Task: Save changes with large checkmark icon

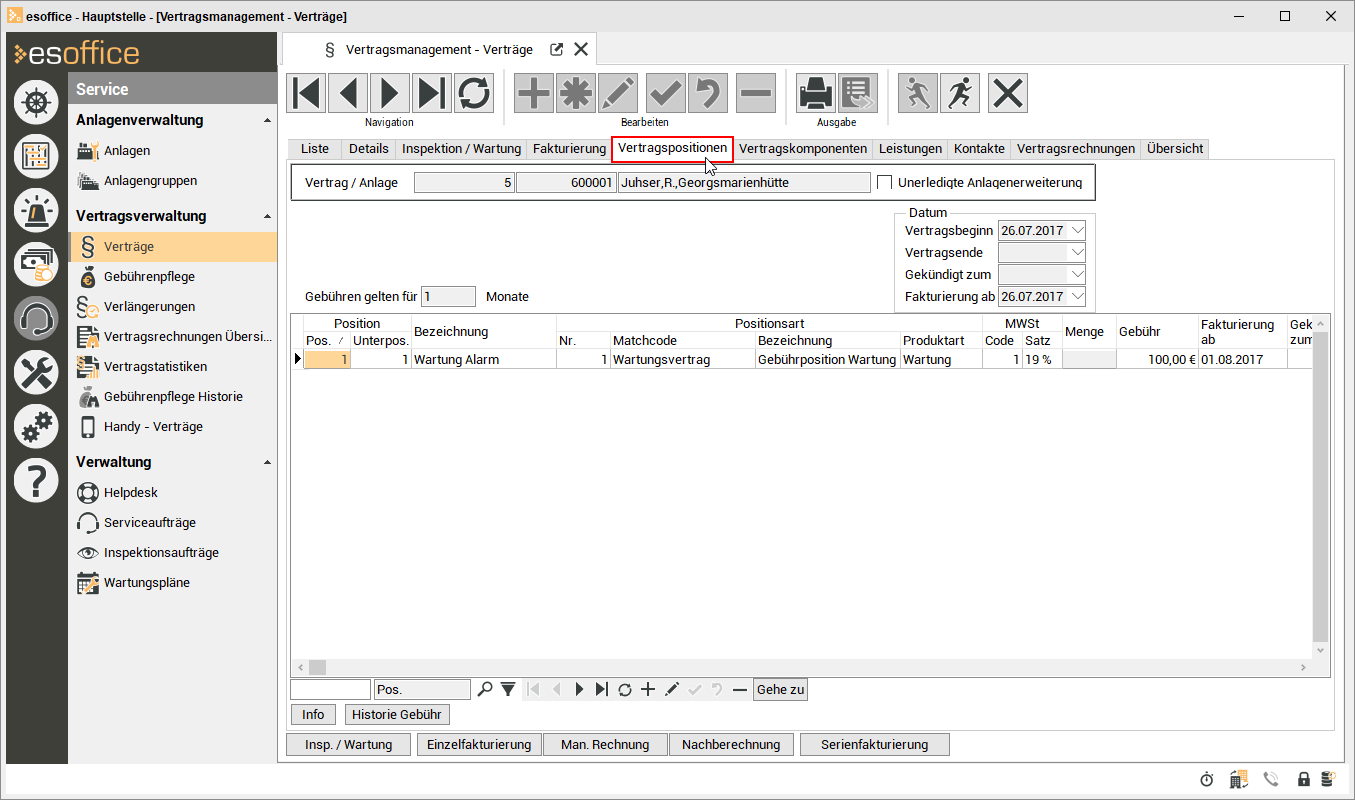Action: 666,93
